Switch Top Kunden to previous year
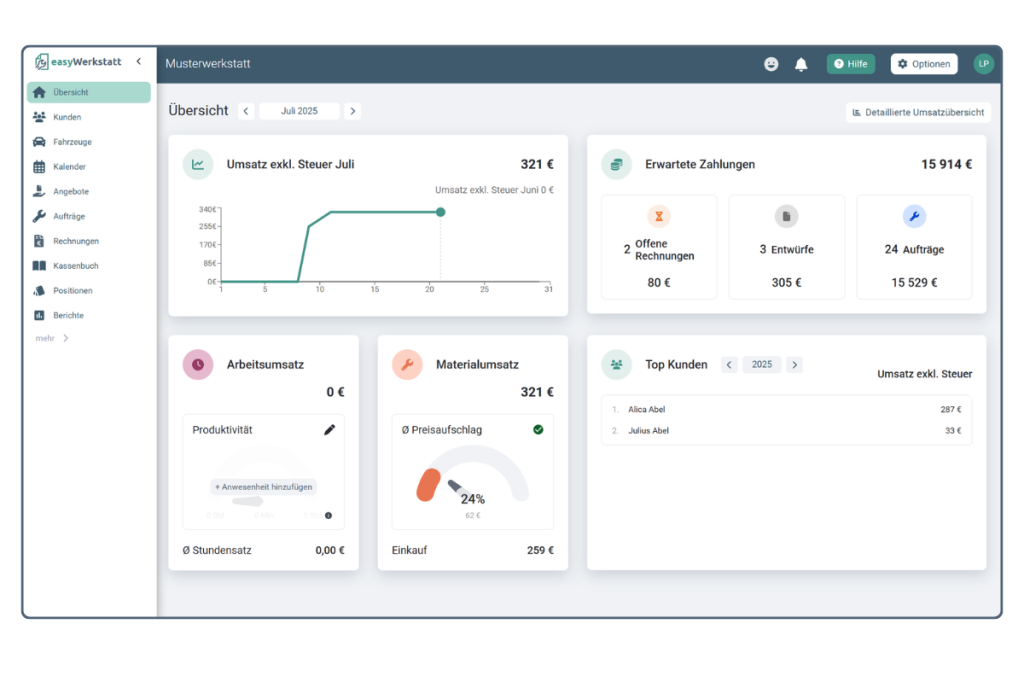 (729, 365)
